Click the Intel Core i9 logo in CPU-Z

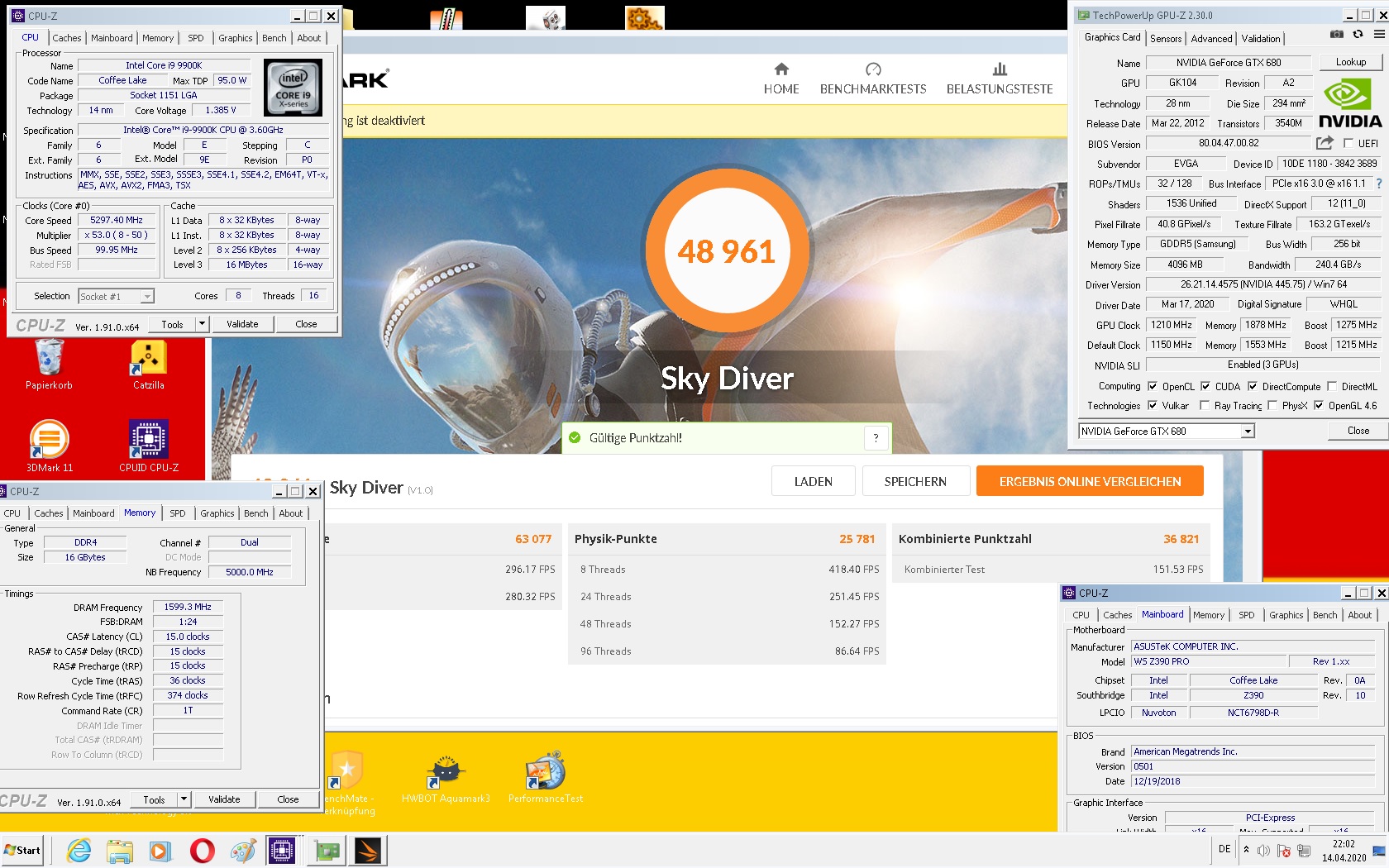(294, 88)
